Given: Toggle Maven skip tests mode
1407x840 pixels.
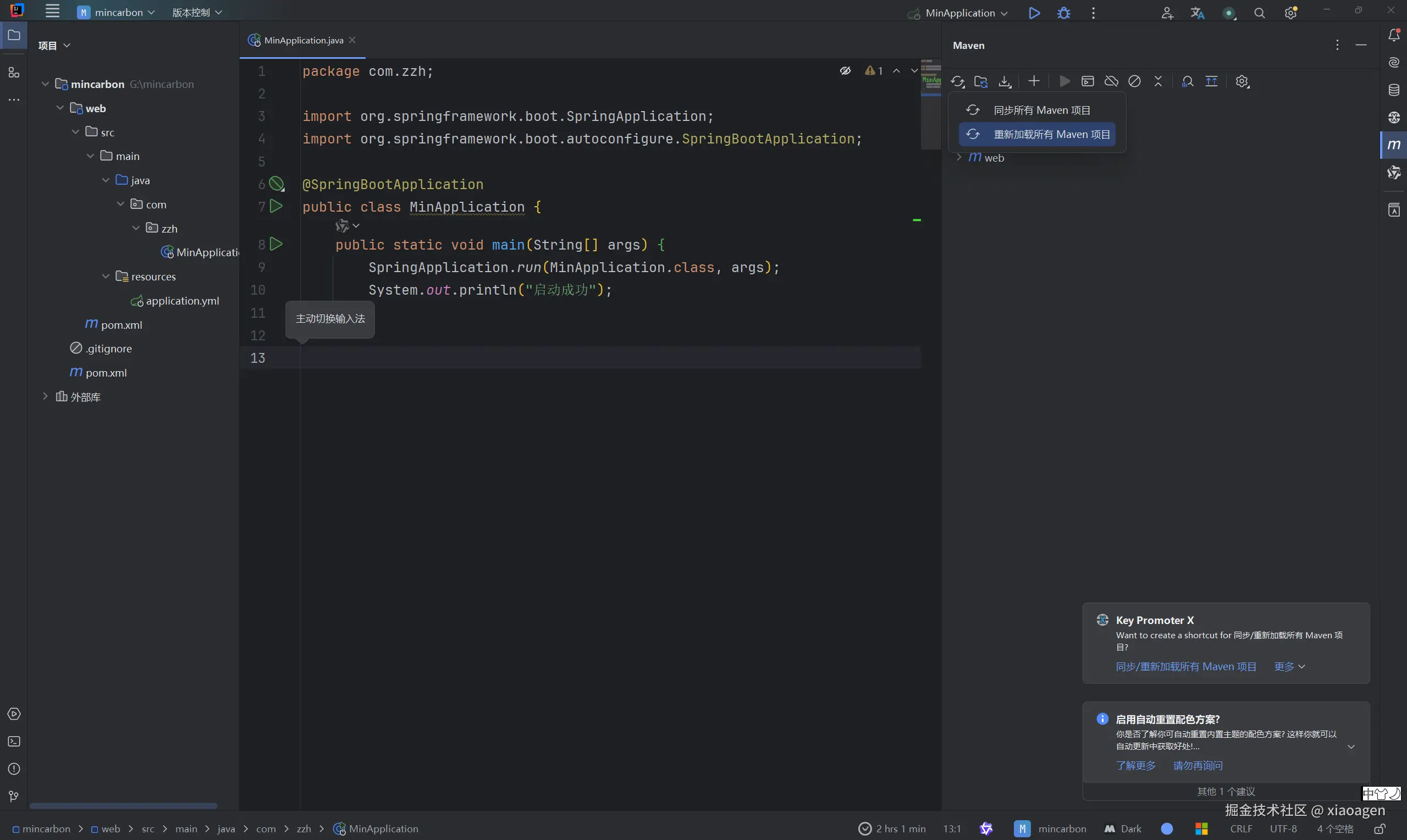Looking at the screenshot, I should pos(1134,81).
